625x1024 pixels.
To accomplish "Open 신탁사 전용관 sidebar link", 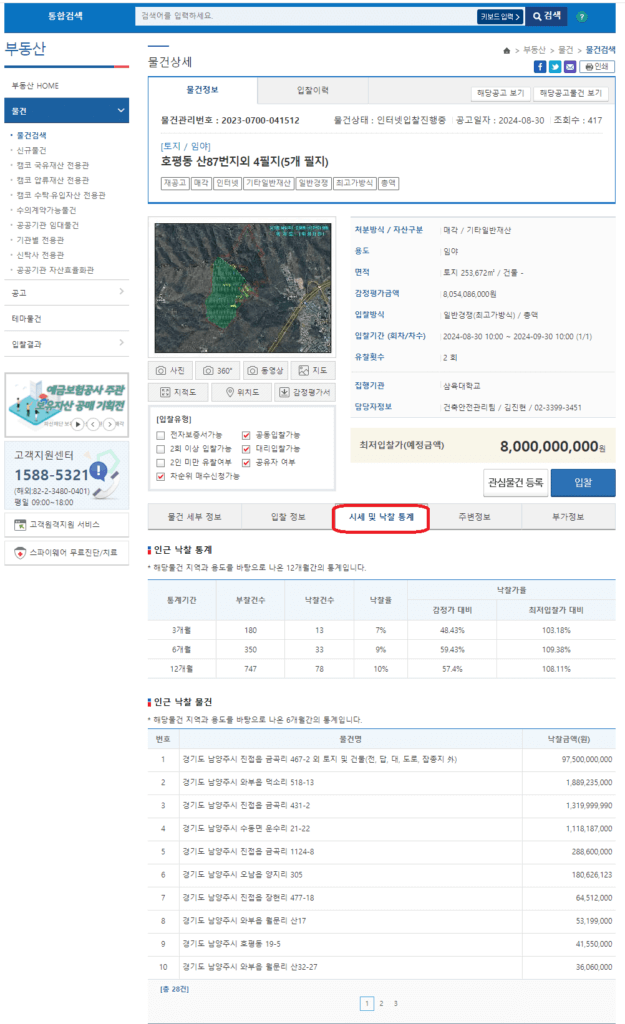I will (x=40, y=255).
